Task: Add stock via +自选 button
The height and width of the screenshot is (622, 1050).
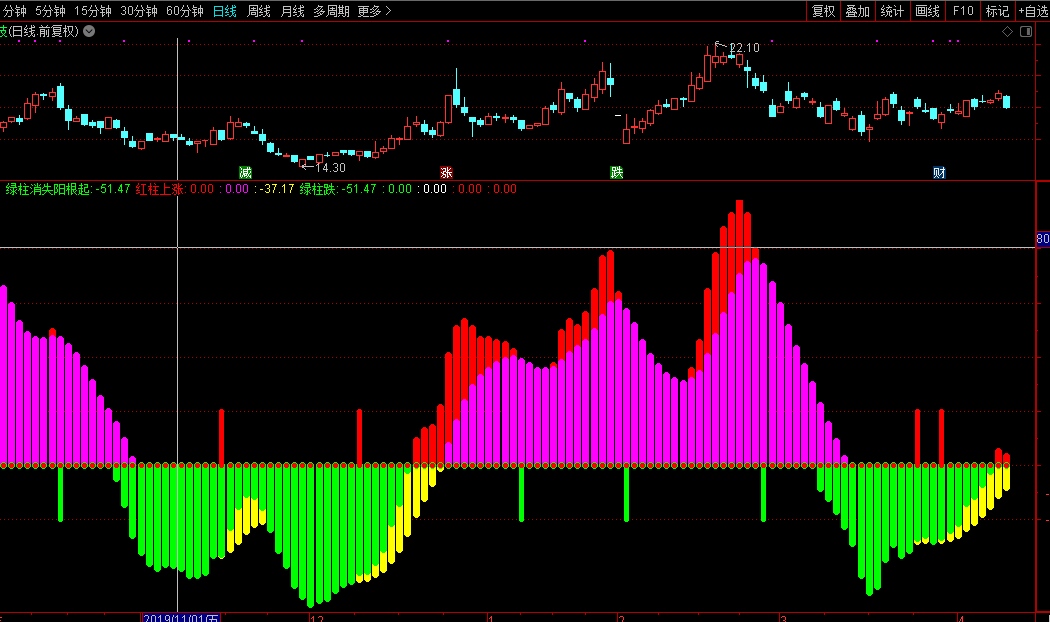Action: tap(1033, 11)
